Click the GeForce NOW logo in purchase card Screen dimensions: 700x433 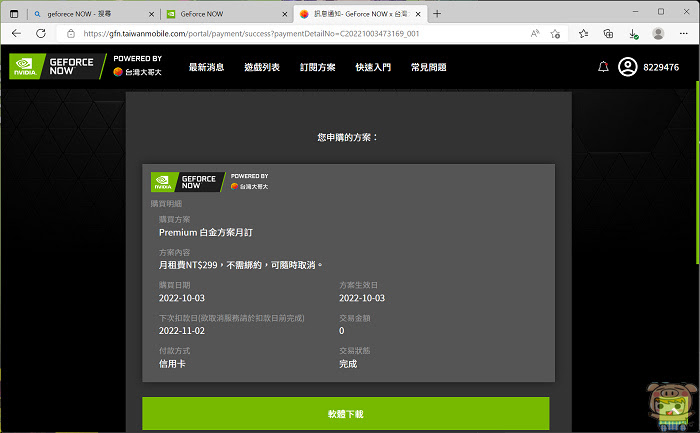(x=188, y=182)
